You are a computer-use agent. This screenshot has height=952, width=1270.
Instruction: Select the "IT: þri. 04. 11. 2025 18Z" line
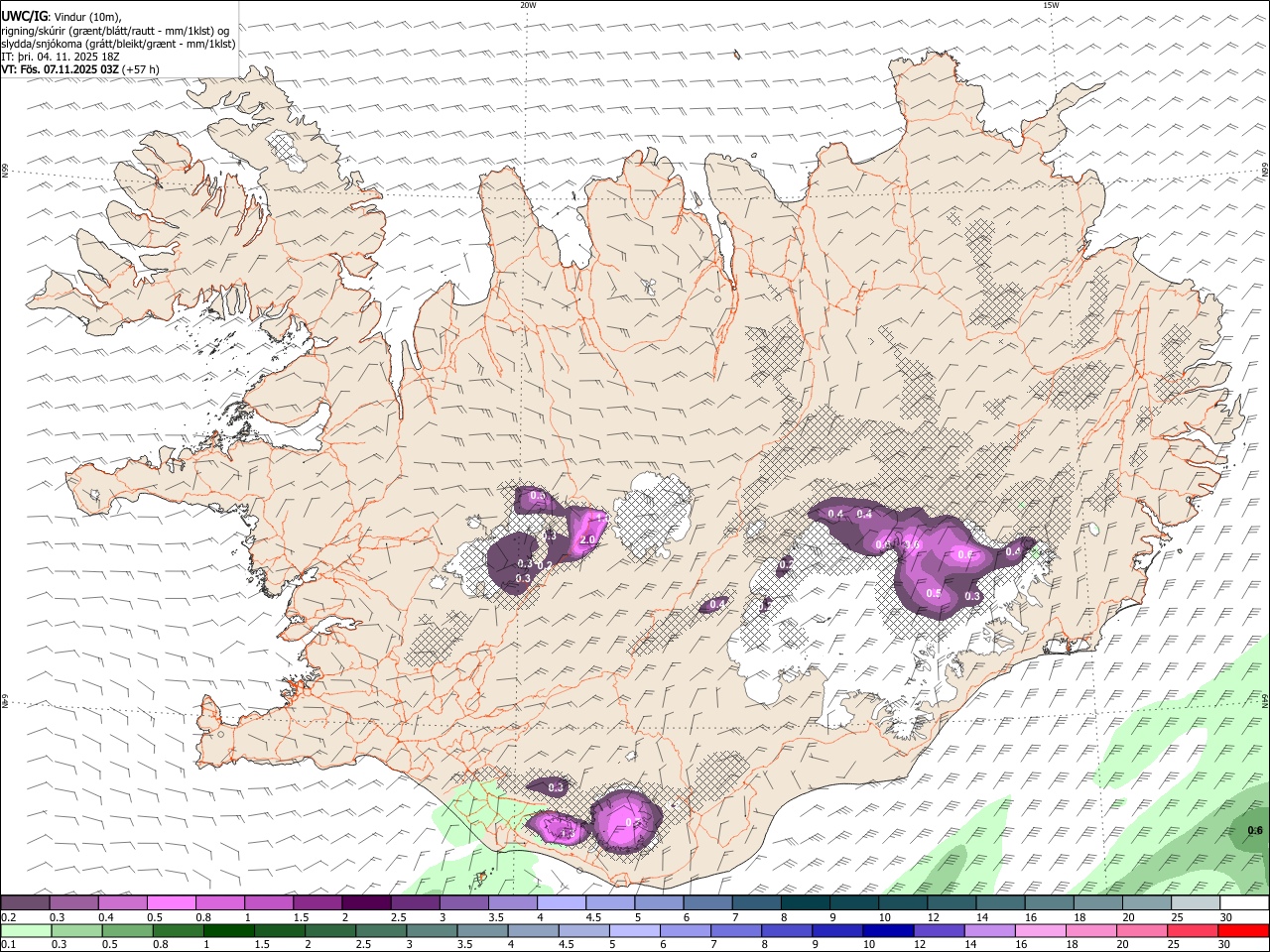61,57
